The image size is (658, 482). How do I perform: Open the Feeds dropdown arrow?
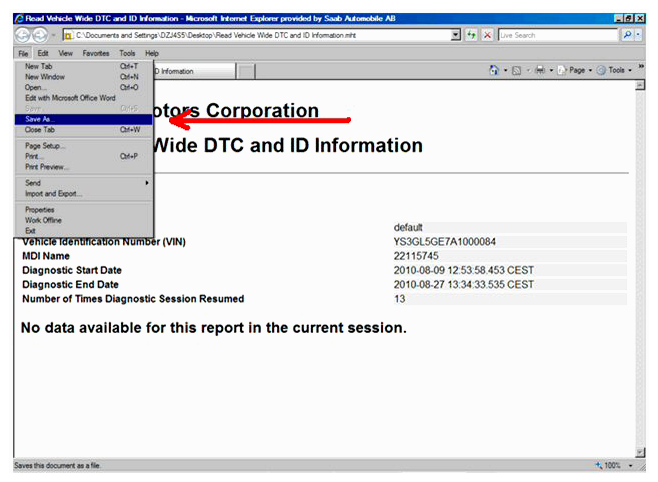pyautogui.click(x=528, y=70)
